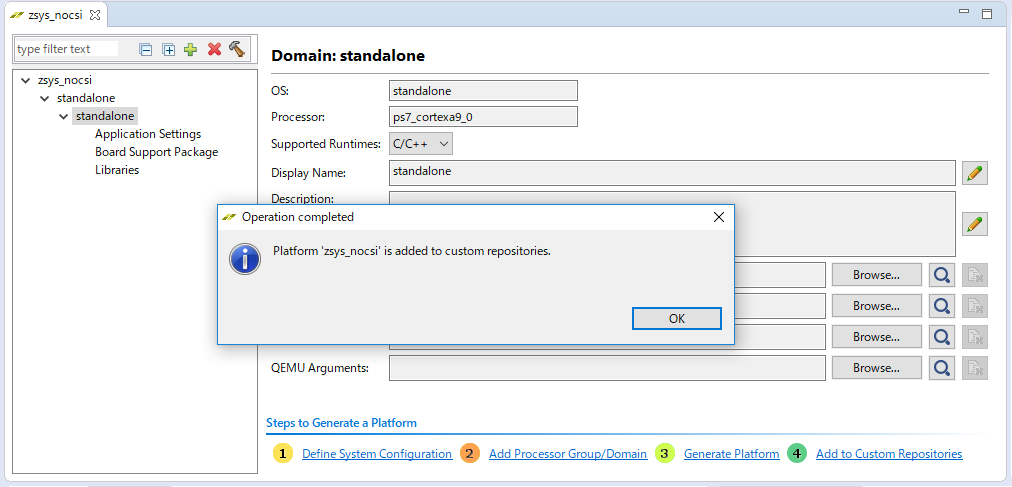Open the Supported Runtimes C/C++ dropdown
The image size is (1012, 487).
pyautogui.click(x=421, y=144)
